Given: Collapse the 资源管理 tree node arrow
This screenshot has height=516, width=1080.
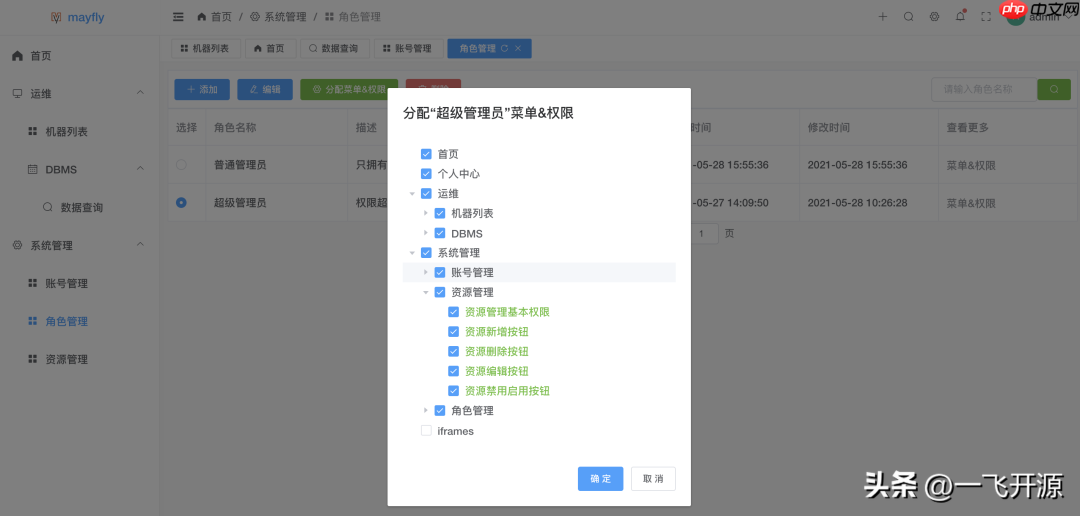Looking at the screenshot, I should click(426, 292).
